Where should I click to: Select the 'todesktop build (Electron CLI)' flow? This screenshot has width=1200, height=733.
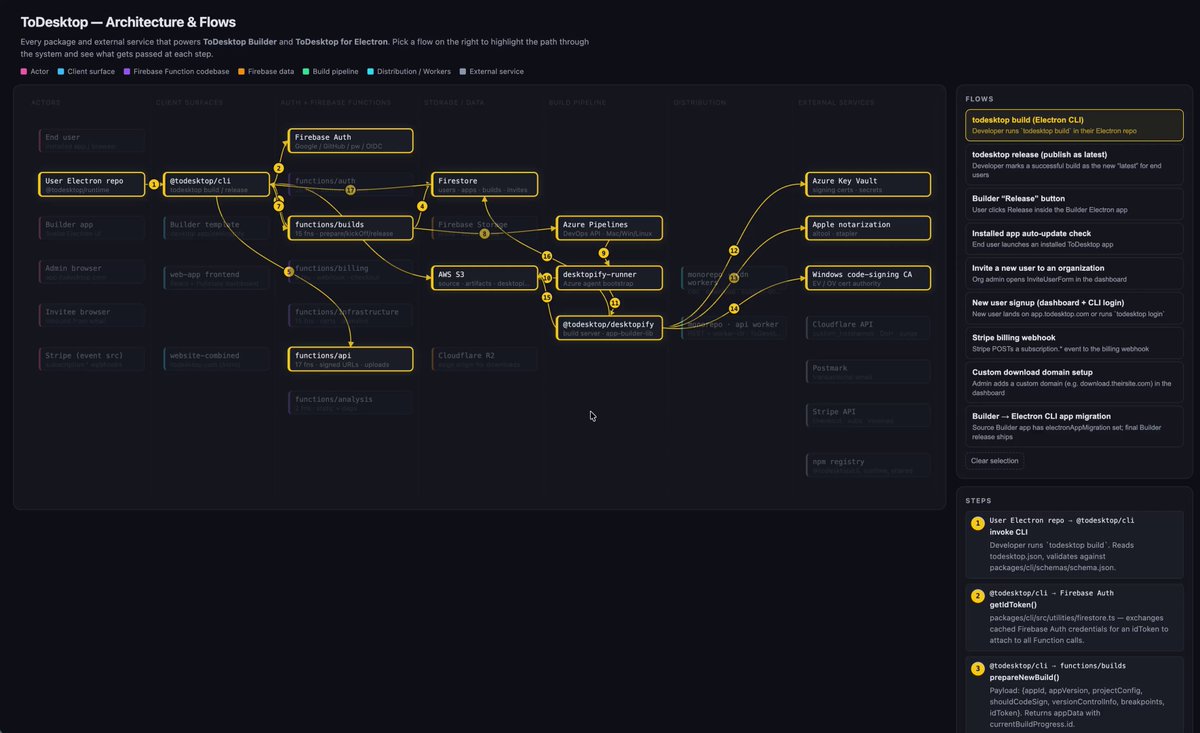(1074, 125)
